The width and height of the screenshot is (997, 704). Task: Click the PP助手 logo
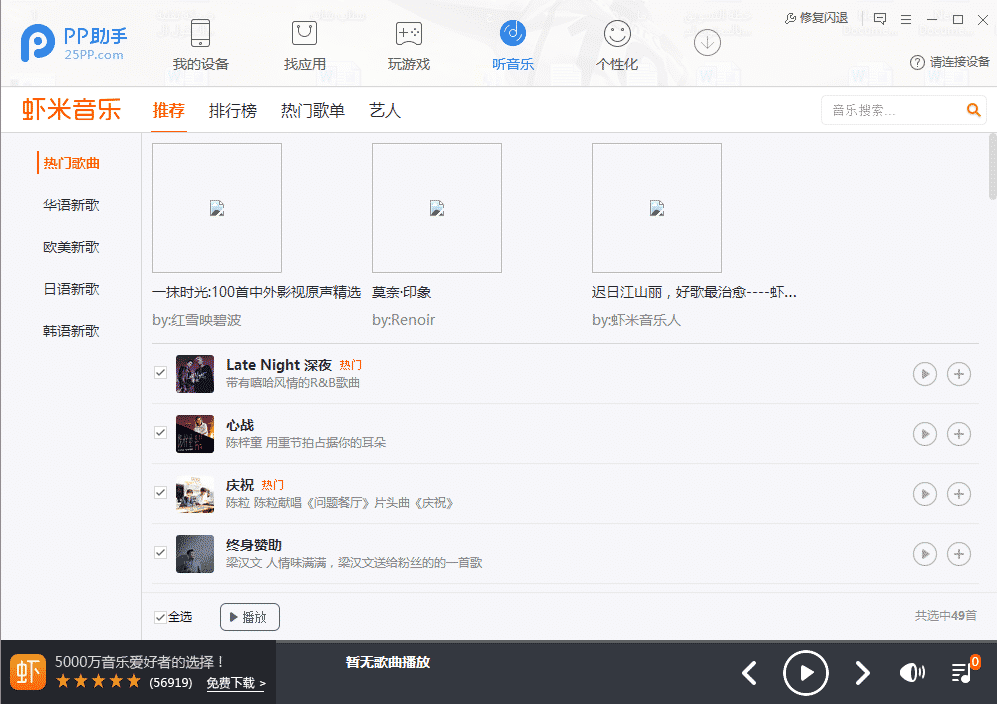point(74,43)
